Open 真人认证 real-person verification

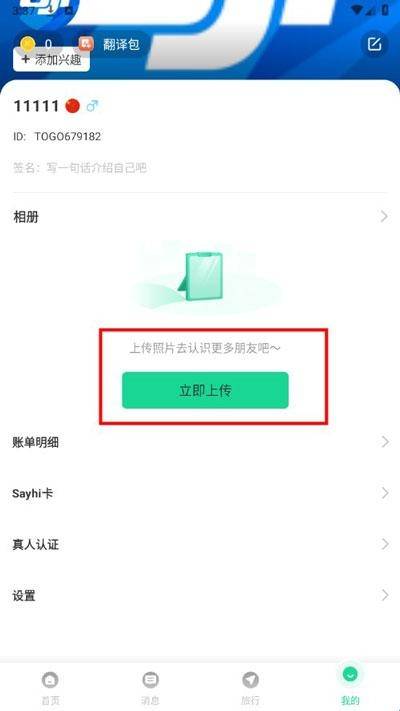pos(200,544)
